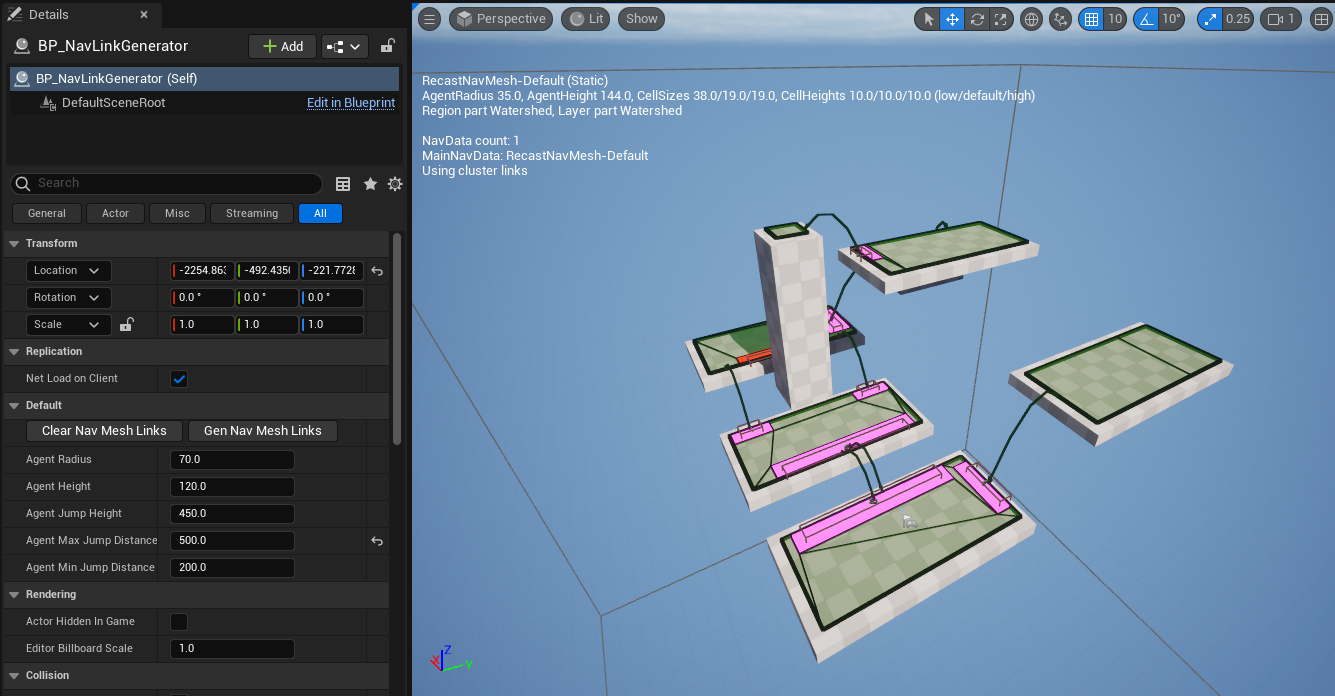
Task: Toggle grid snapping on the viewport toolbar
Action: pos(1091,19)
